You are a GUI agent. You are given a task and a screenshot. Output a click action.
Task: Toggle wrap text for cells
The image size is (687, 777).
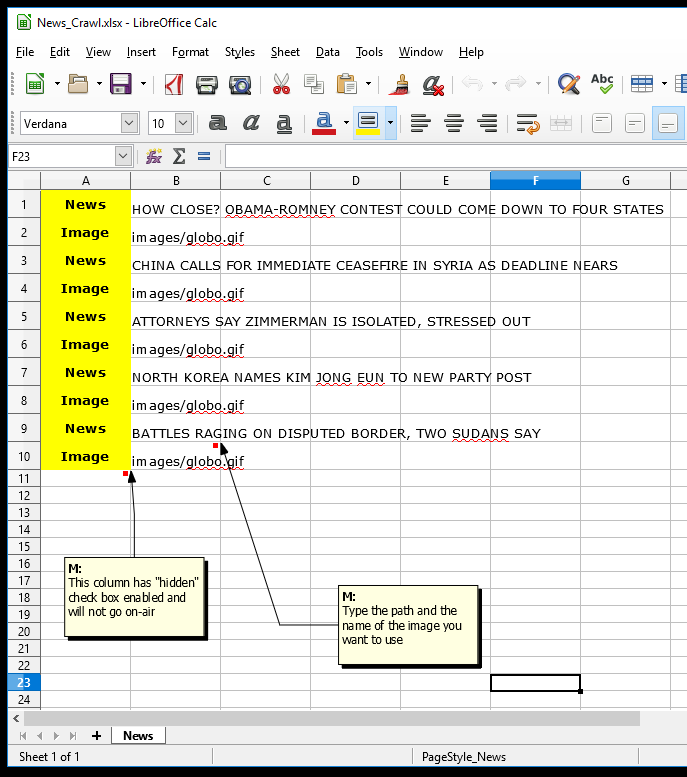[x=528, y=123]
